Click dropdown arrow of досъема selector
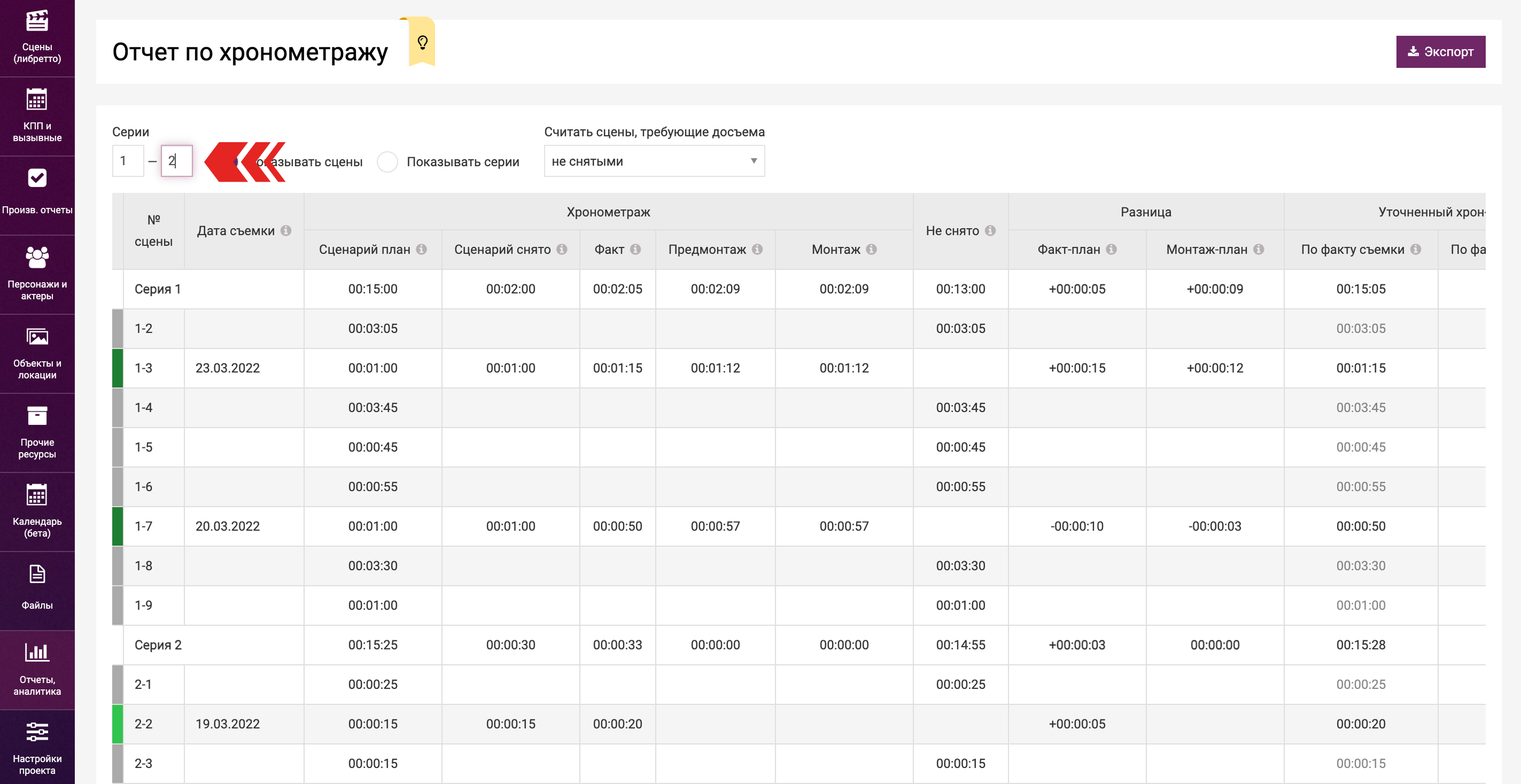 754,161
